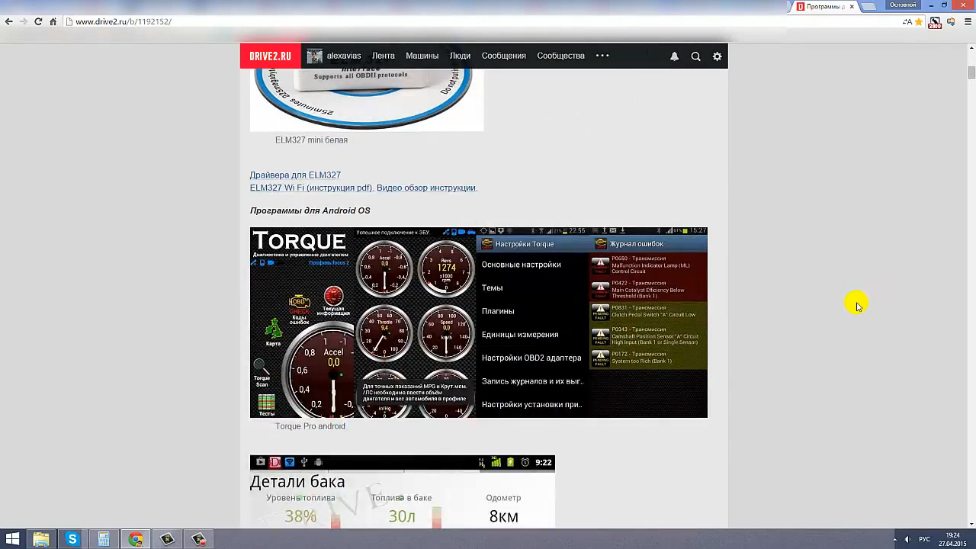Open the browser extension icon with the red badge
The width and height of the screenshot is (976, 549).
[x=935, y=22]
